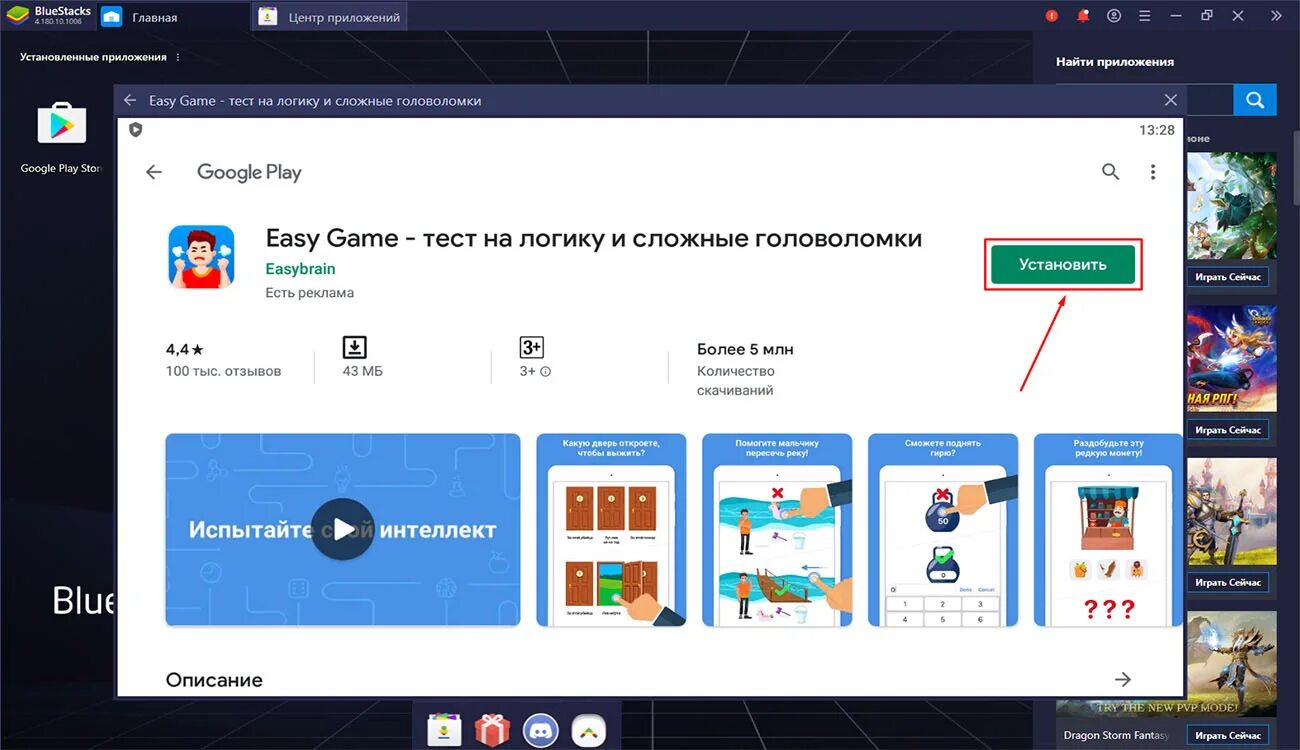Viewport: 1300px width, 750px height.
Task: Open the Раздобудьте эту редкую монету screenshot
Action: (1108, 530)
